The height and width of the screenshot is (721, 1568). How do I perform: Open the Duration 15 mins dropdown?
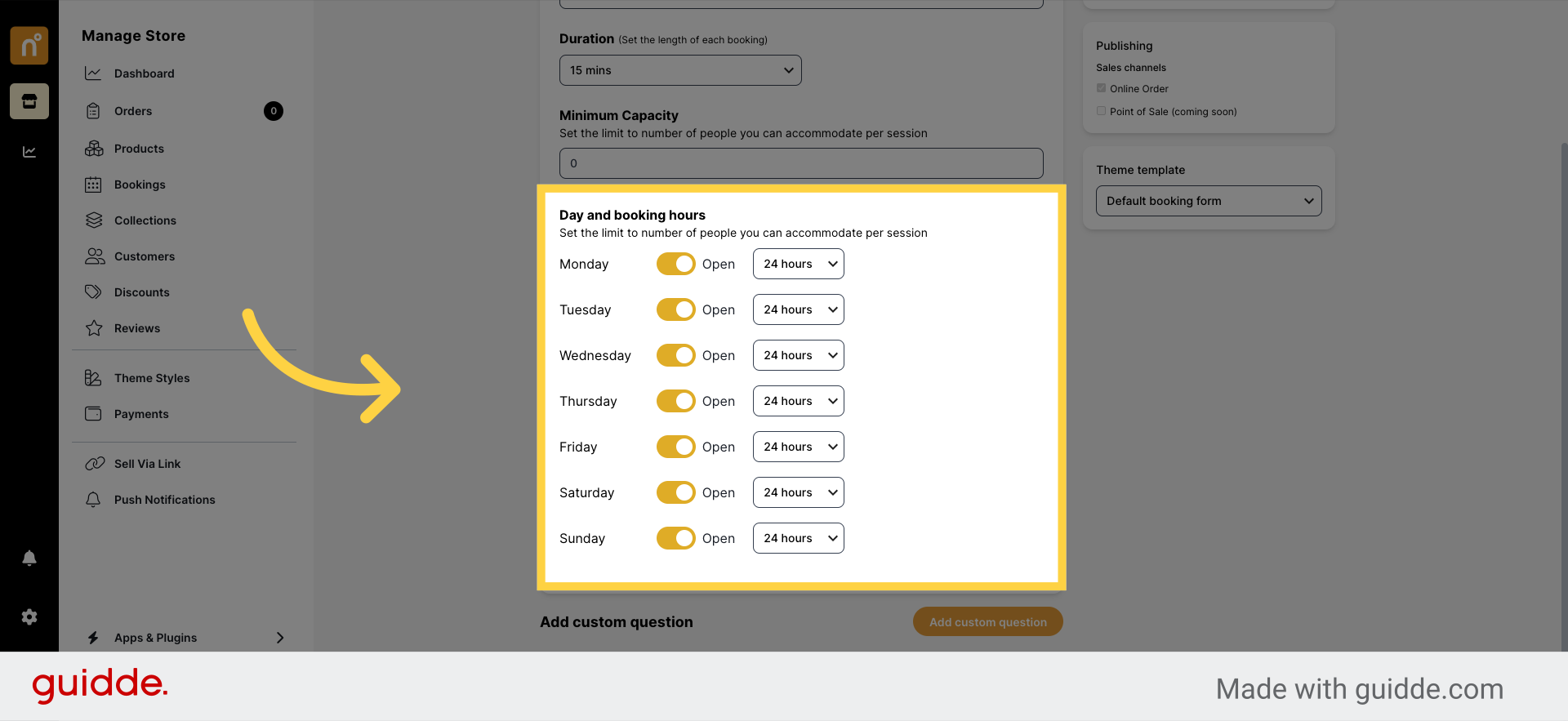pos(680,70)
